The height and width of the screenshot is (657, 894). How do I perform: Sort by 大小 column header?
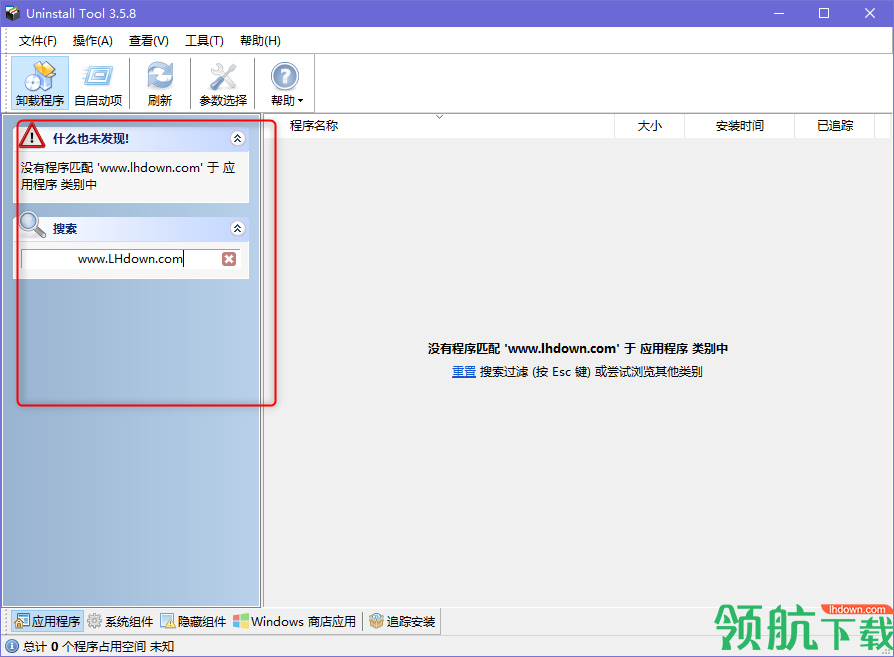click(x=649, y=125)
